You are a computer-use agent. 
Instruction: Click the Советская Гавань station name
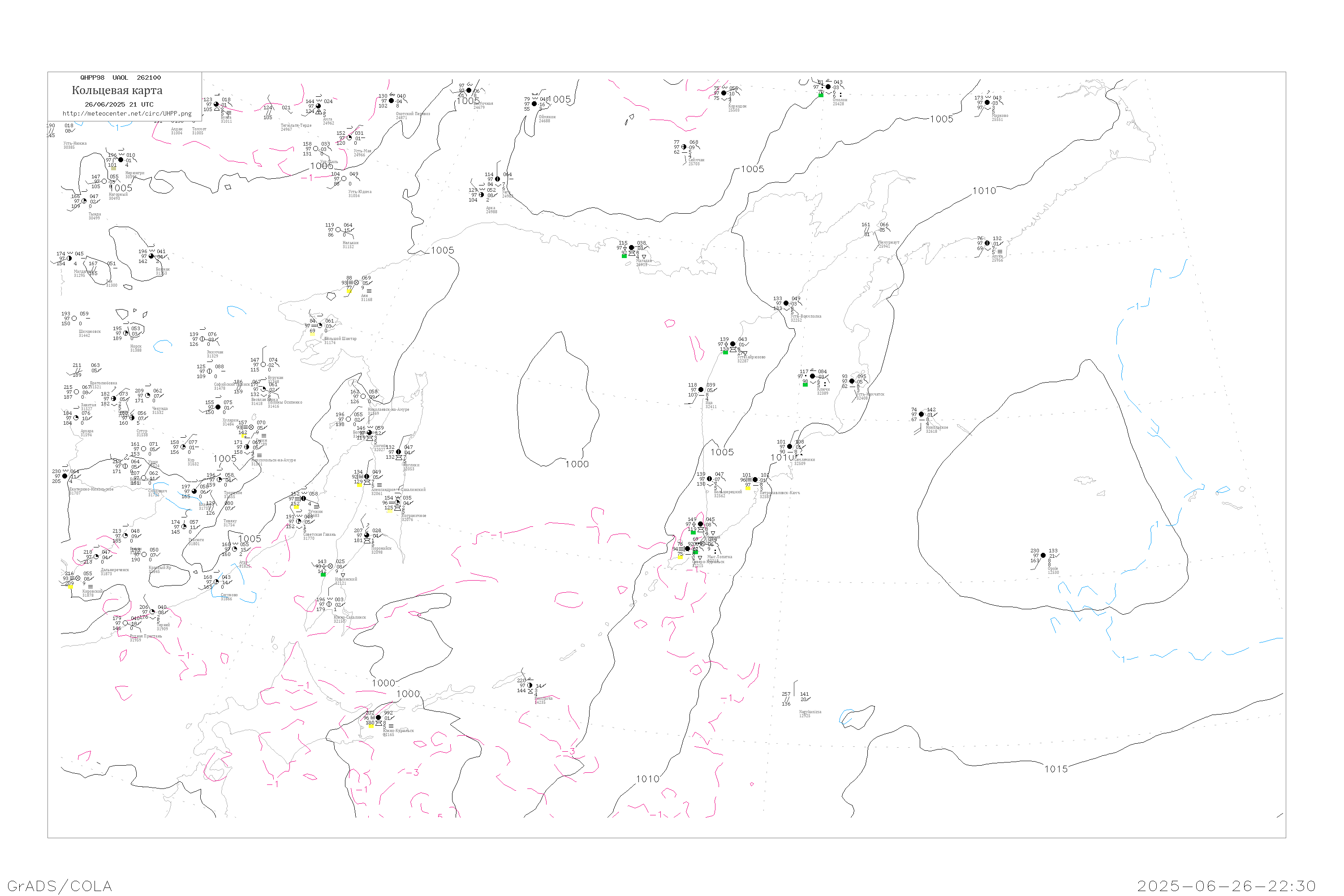point(319,534)
